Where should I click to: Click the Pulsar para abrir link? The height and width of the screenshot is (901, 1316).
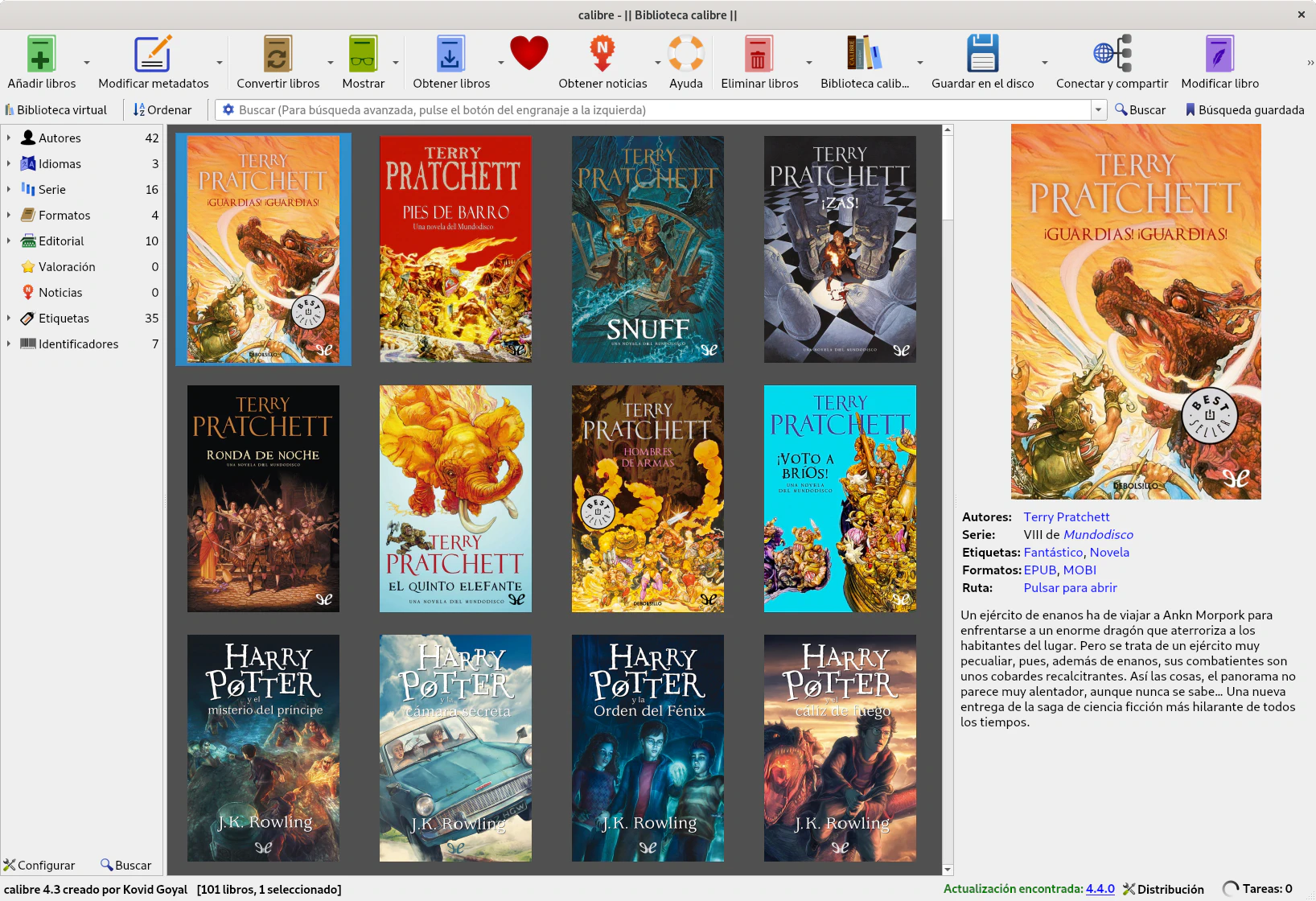(x=1070, y=588)
